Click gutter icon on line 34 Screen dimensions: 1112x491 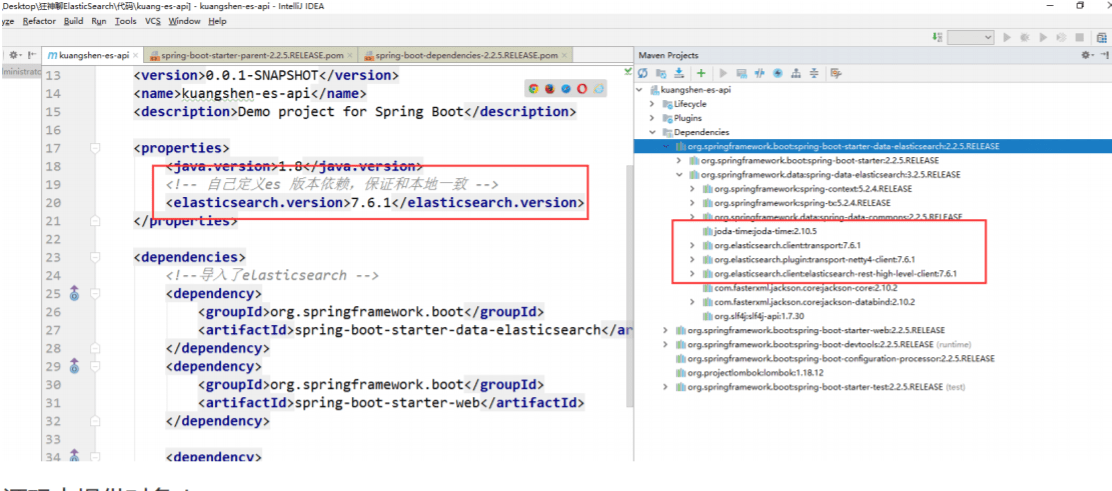click(x=74, y=454)
